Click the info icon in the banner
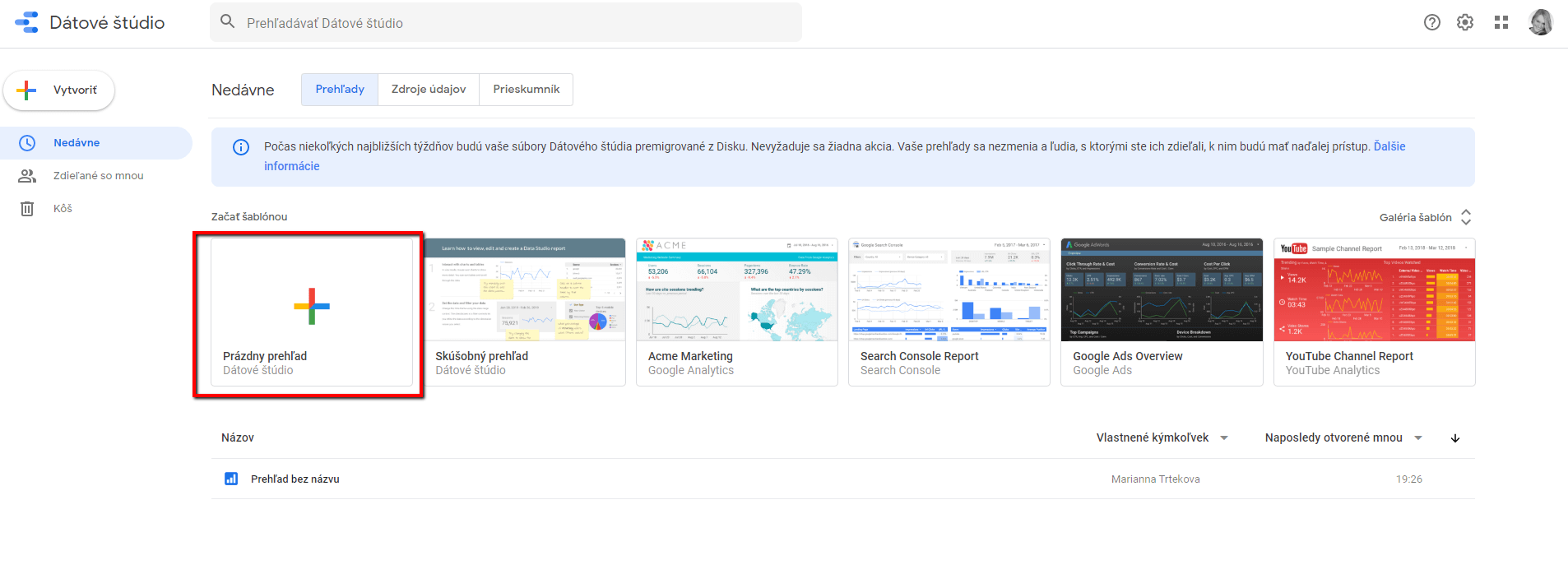The height and width of the screenshot is (574, 1568). click(x=241, y=147)
